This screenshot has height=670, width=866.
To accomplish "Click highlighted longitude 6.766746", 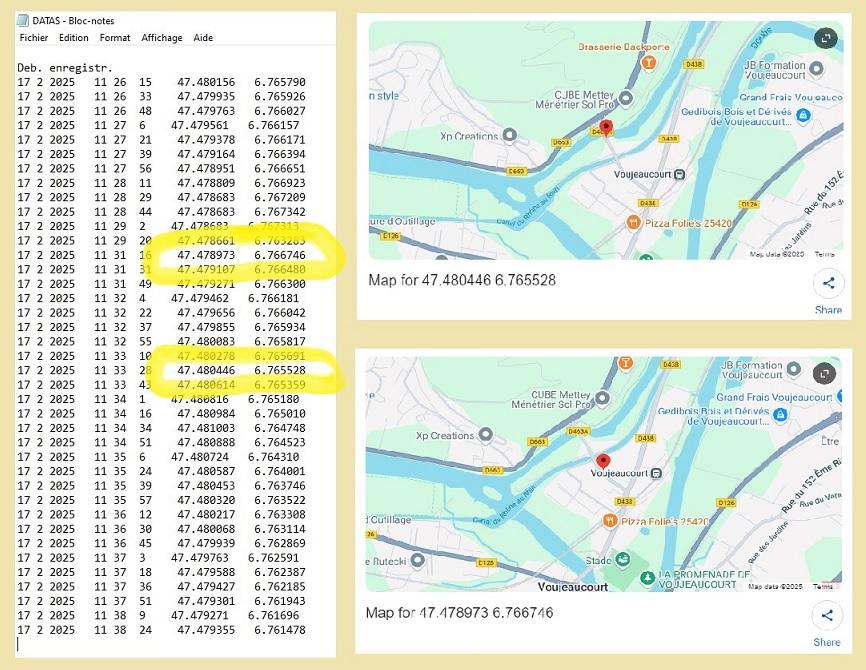I will tap(280, 255).
